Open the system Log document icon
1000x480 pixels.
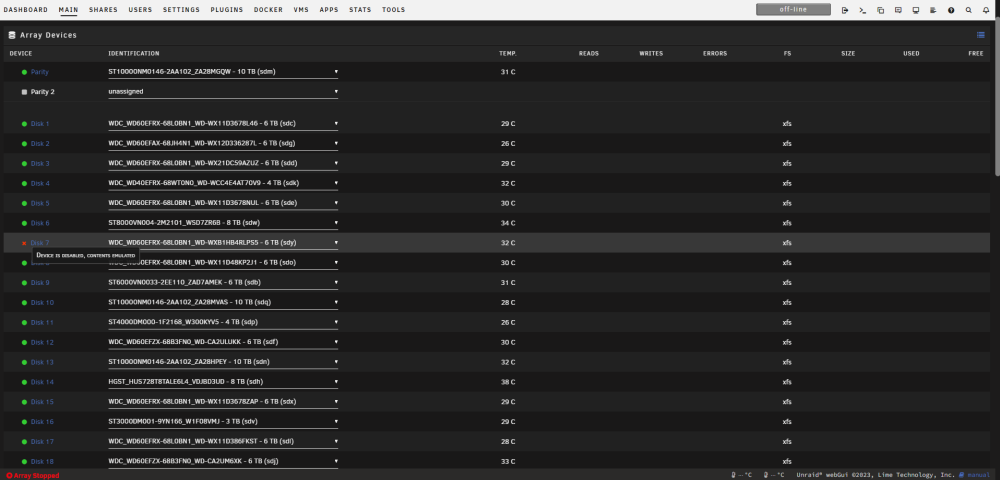coord(933,10)
